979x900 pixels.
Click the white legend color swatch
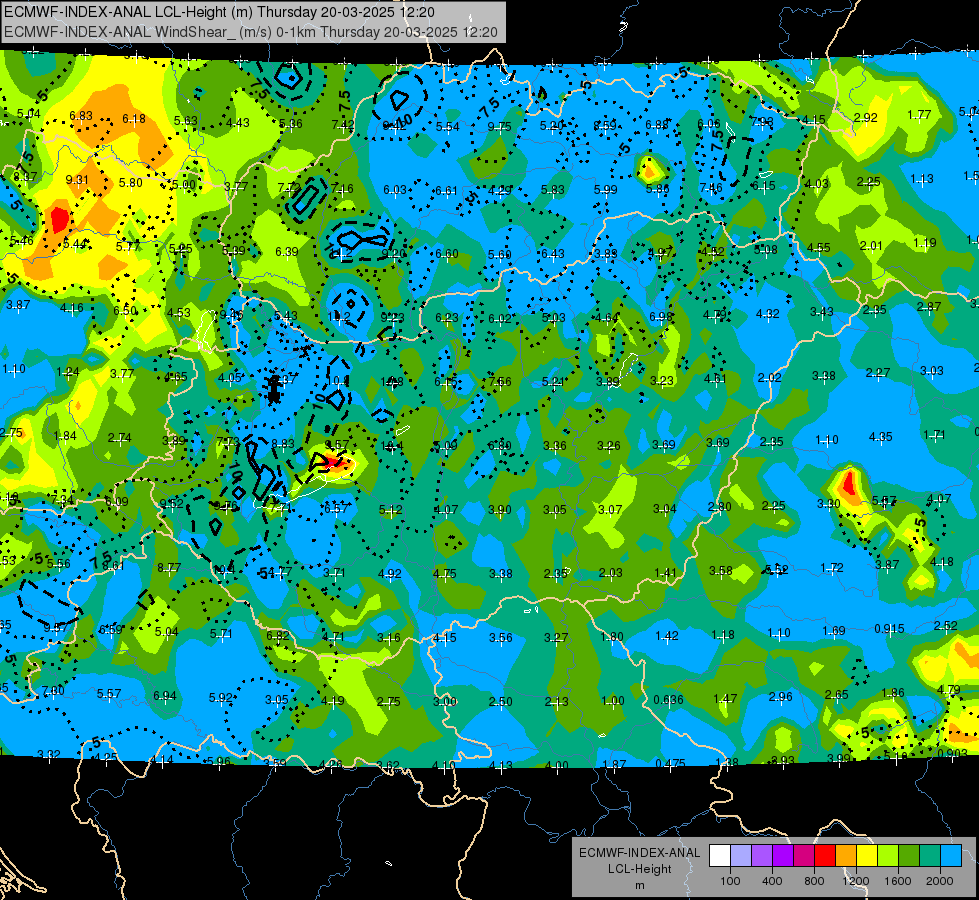point(720,856)
